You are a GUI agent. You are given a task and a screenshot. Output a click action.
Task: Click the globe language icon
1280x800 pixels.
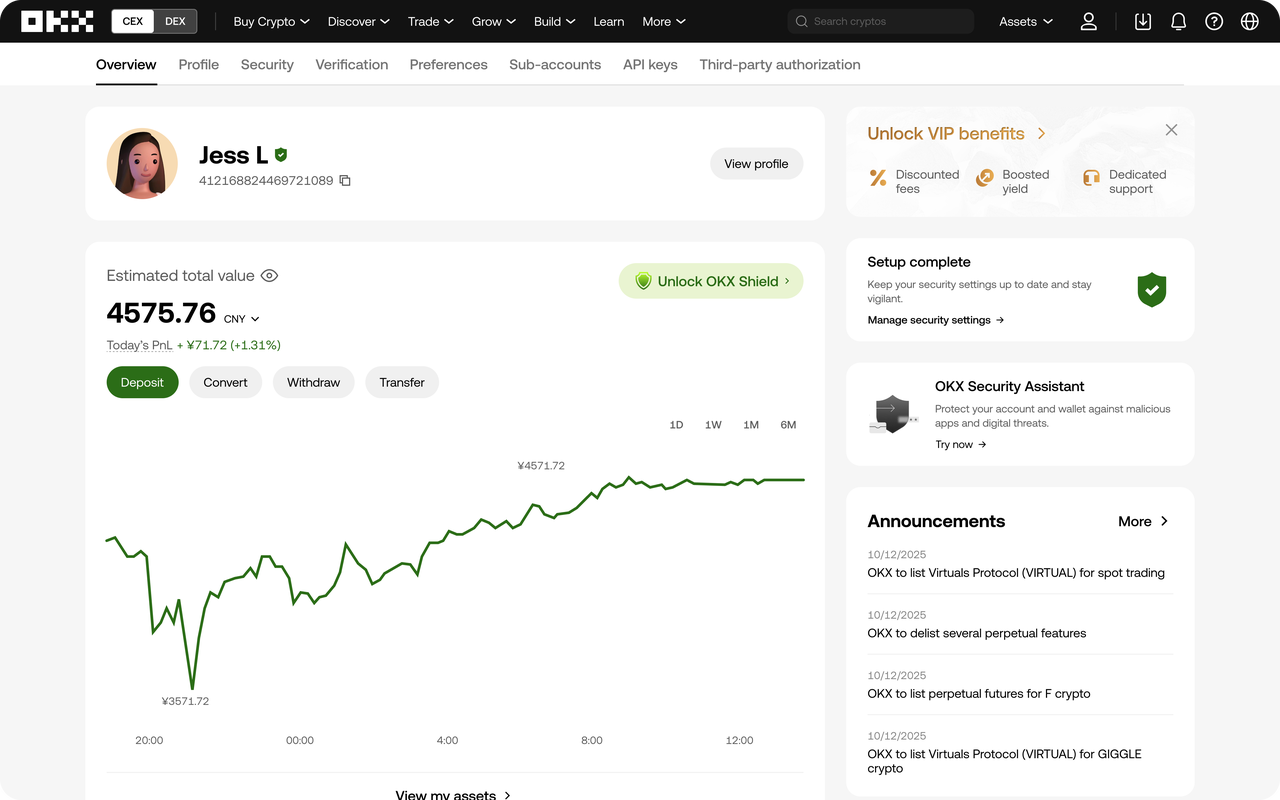(x=1250, y=21)
